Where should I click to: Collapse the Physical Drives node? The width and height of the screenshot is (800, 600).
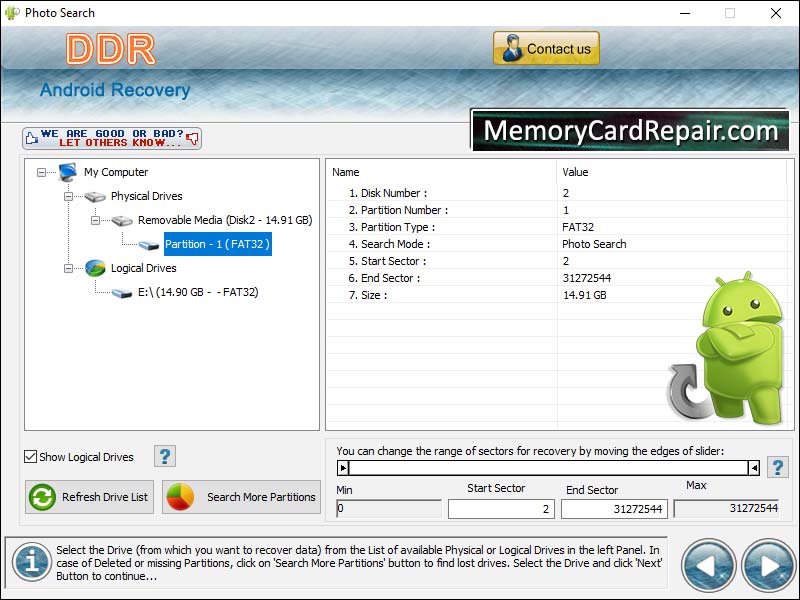(68, 196)
